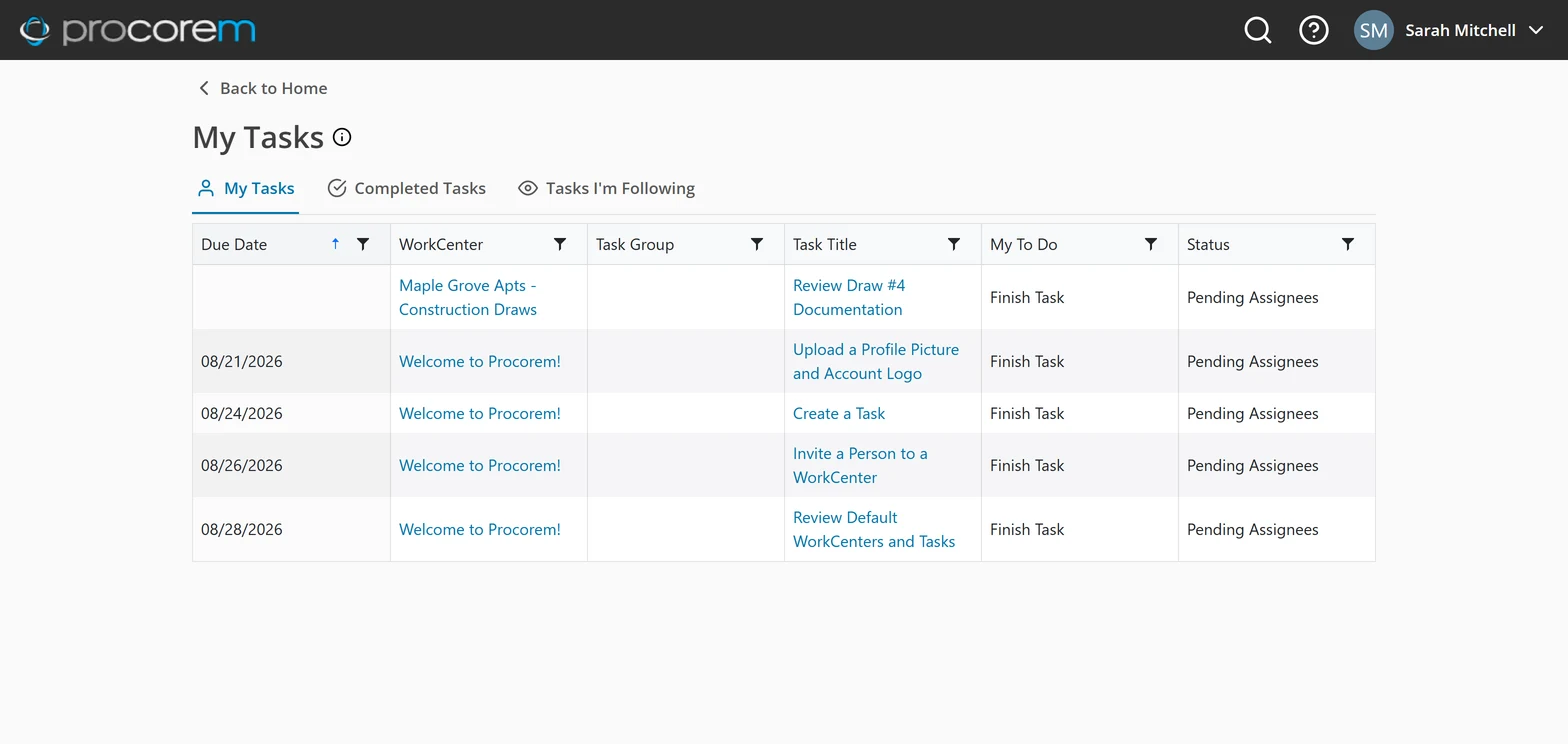Open Upload a Profile Picture and Account Logo
This screenshot has width=1568, height=744.
(x=876, y=361)
